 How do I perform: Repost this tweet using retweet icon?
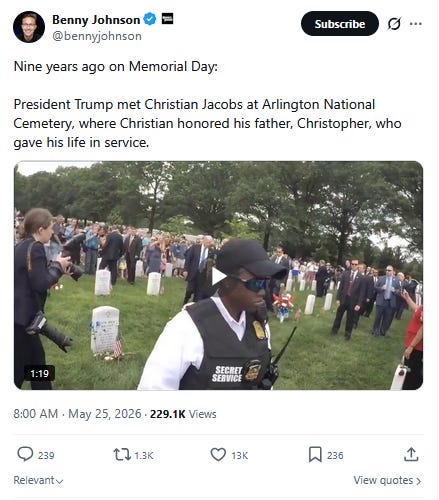[122, 455]
